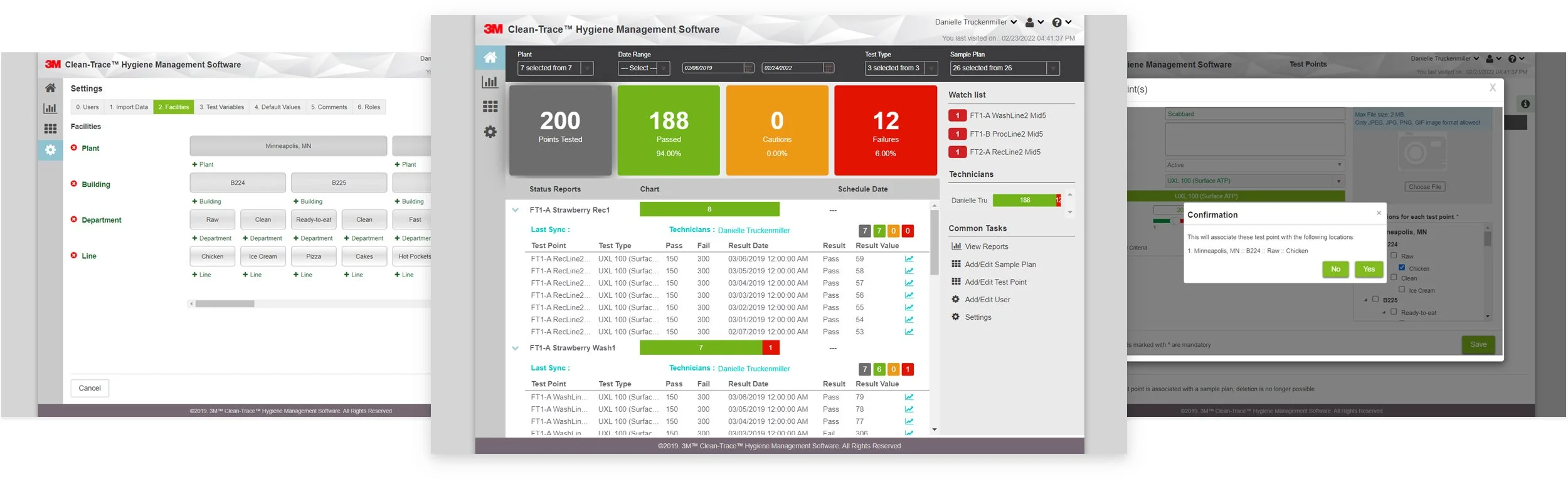Click the orange 0 Cautions summary tile
Viewport: 1568px width, 479px height.
(x=777, y=130)
